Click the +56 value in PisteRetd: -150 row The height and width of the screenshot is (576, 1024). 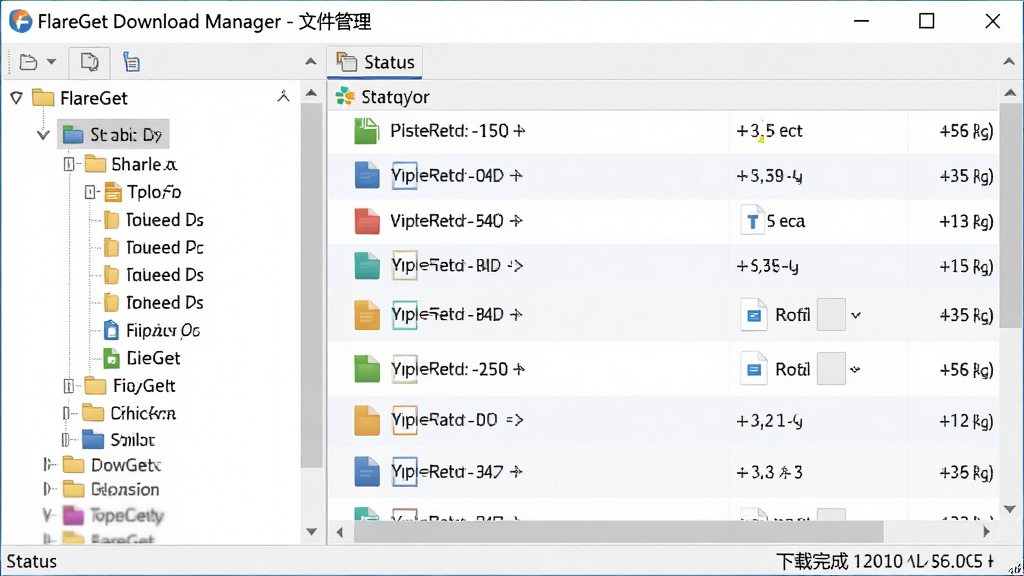(966, 131)
